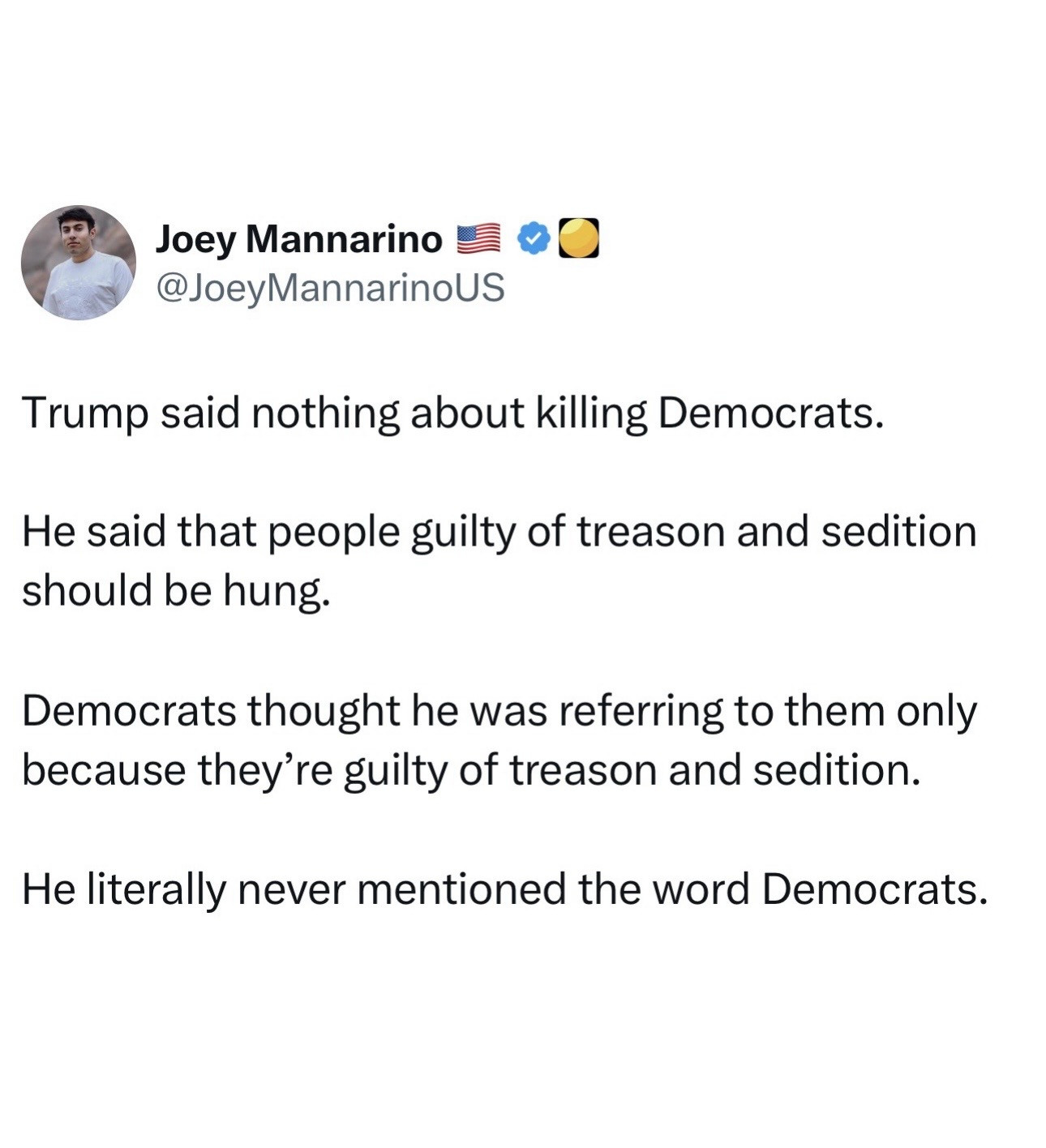Click the blue verified checkmark badge
The width and height of the screenshot is (1046, 1148).
click(x=534, y=238)
